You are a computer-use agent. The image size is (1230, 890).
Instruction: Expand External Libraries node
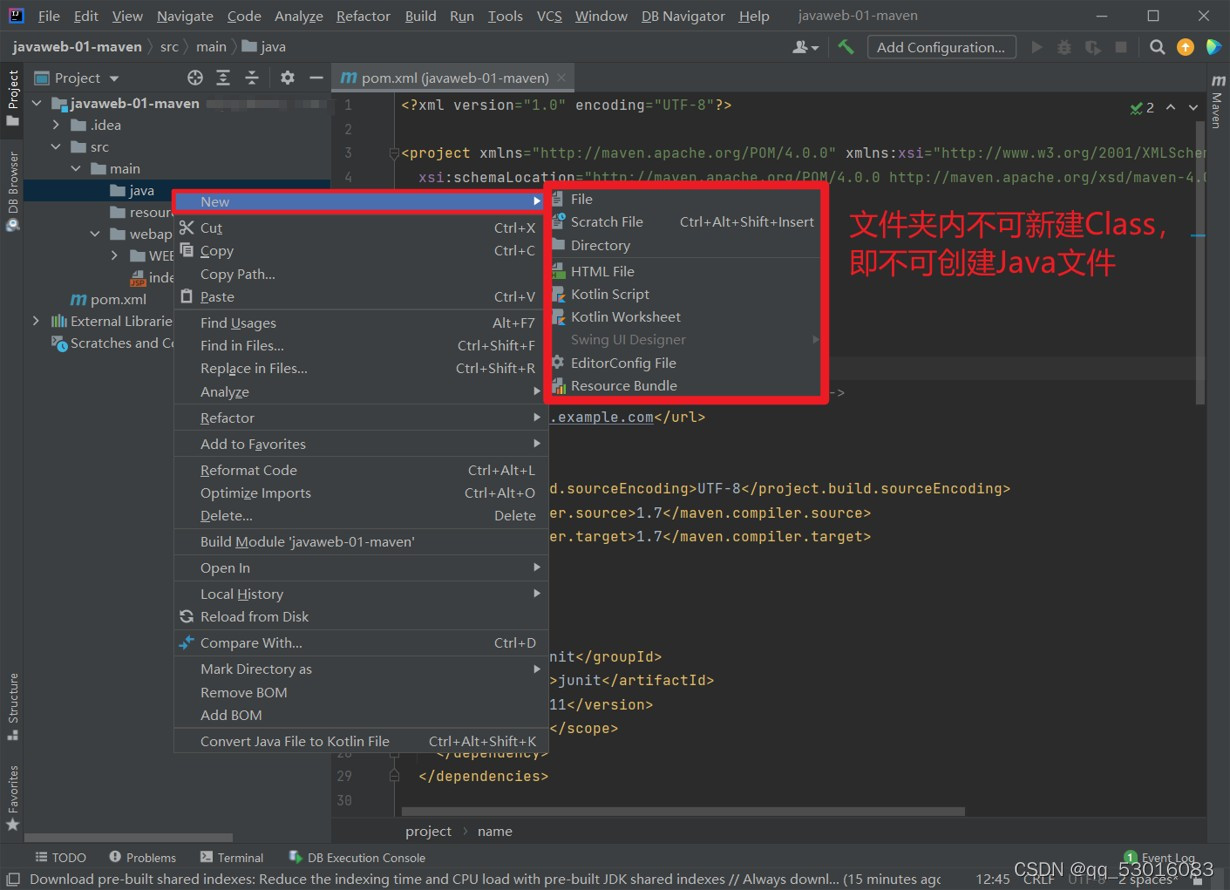coord(37,321)
